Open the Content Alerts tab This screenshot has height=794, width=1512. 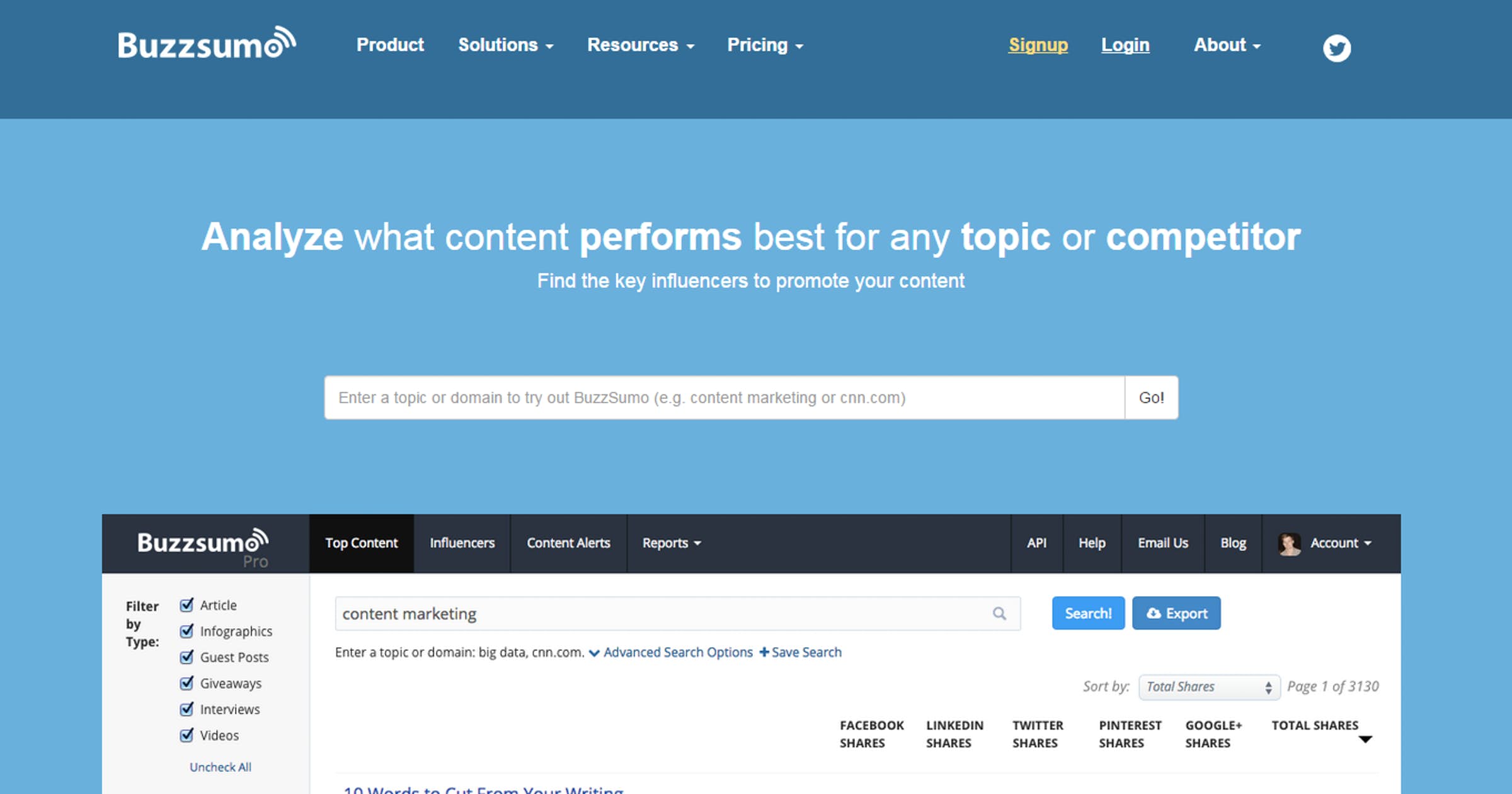click(x=569, y=543)
